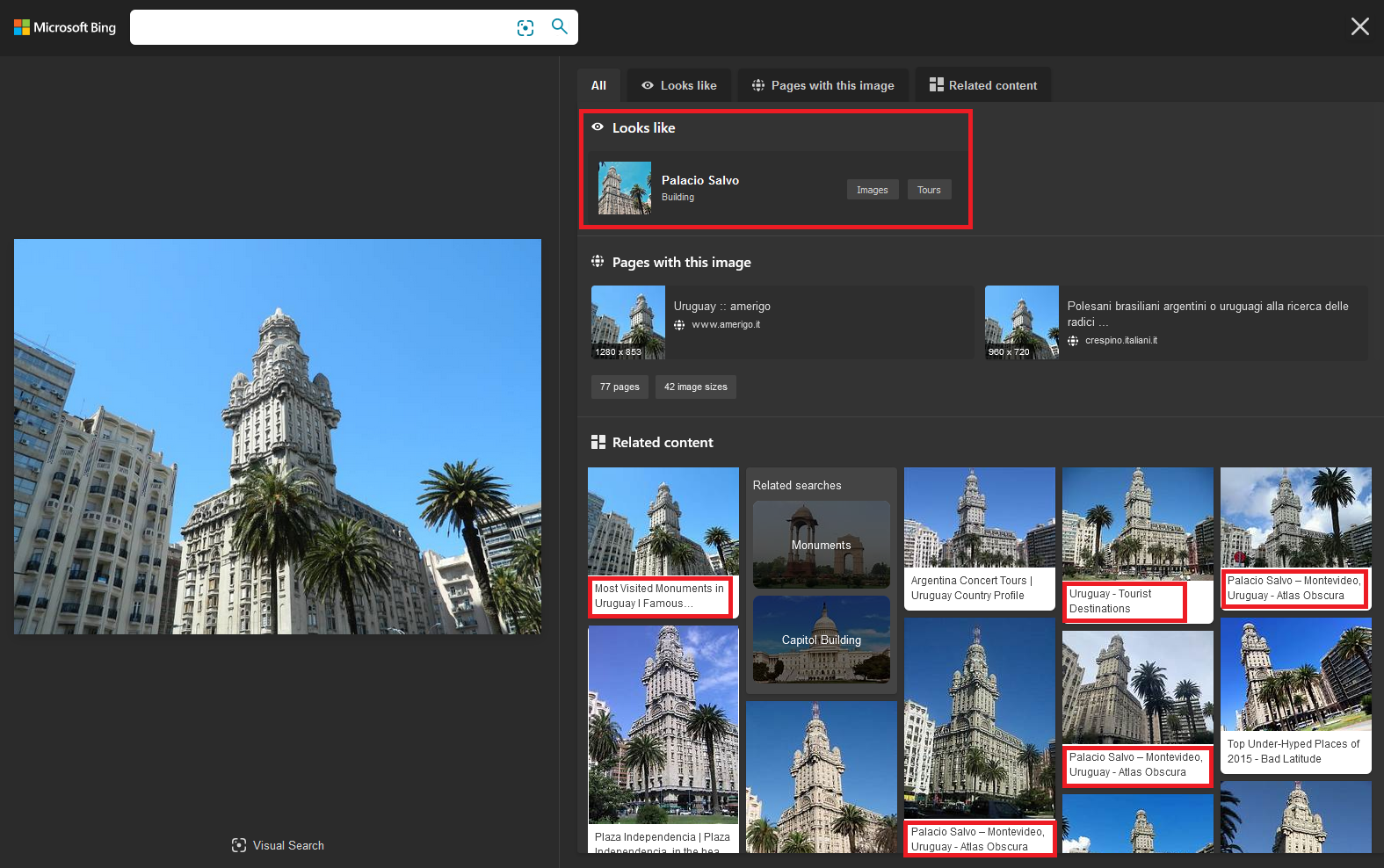
Task: Select the Capitol Building related search card
Action: pos(822,640)
